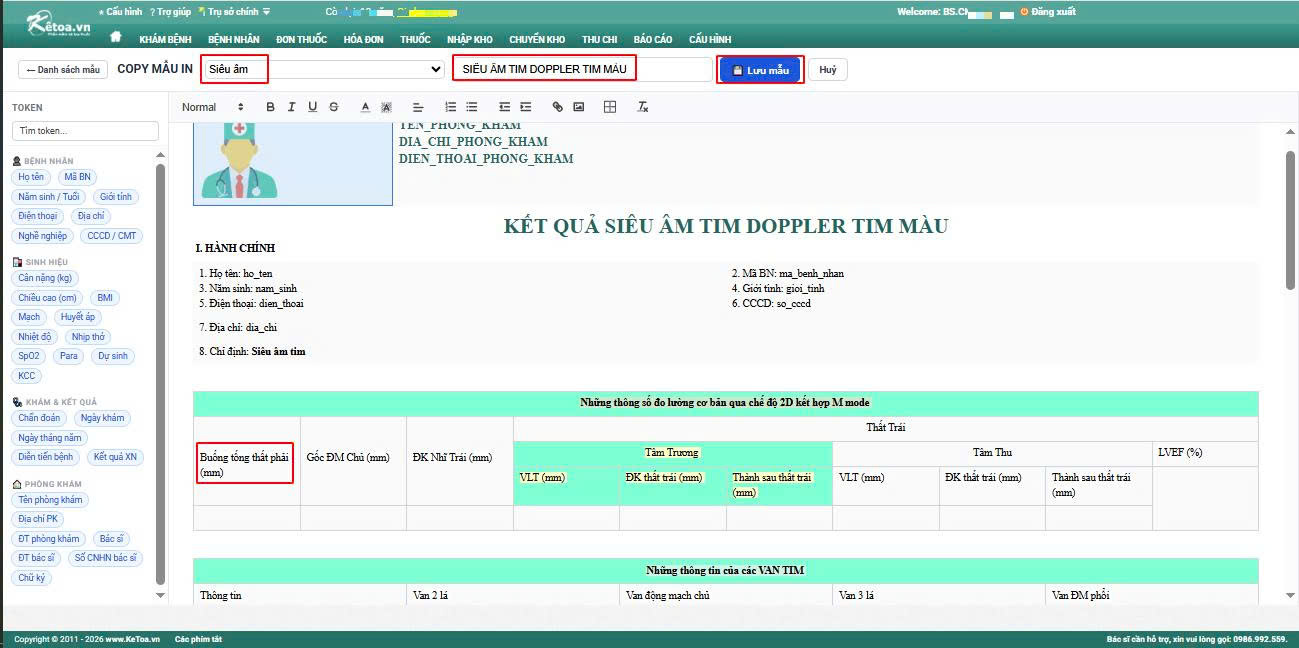Open the ĐƠN THUỐC menu
This screenshot has height=648, width=1299.
click(x=302, y=39)
